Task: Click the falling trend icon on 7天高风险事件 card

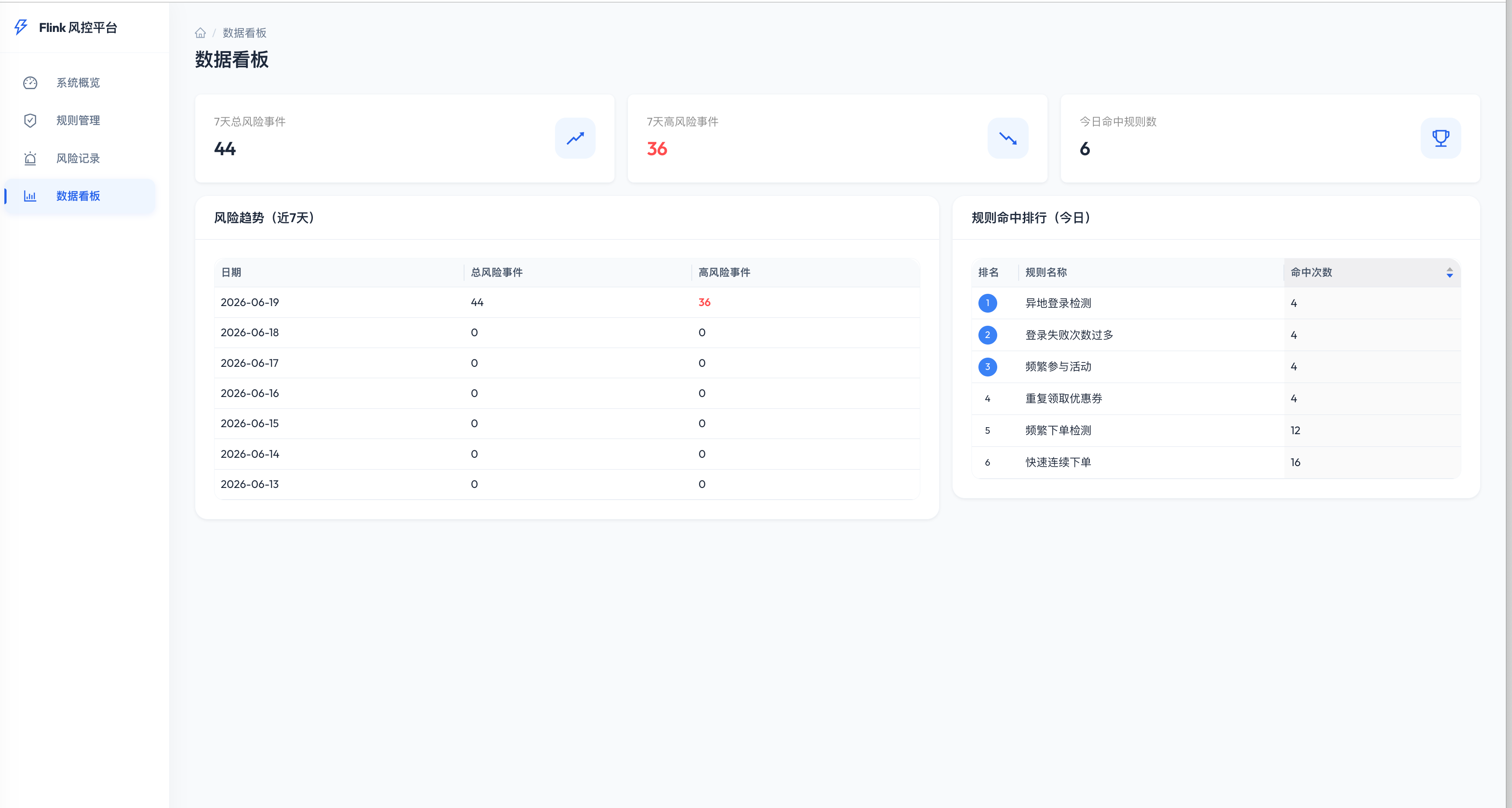Action: coord(1008,138)
